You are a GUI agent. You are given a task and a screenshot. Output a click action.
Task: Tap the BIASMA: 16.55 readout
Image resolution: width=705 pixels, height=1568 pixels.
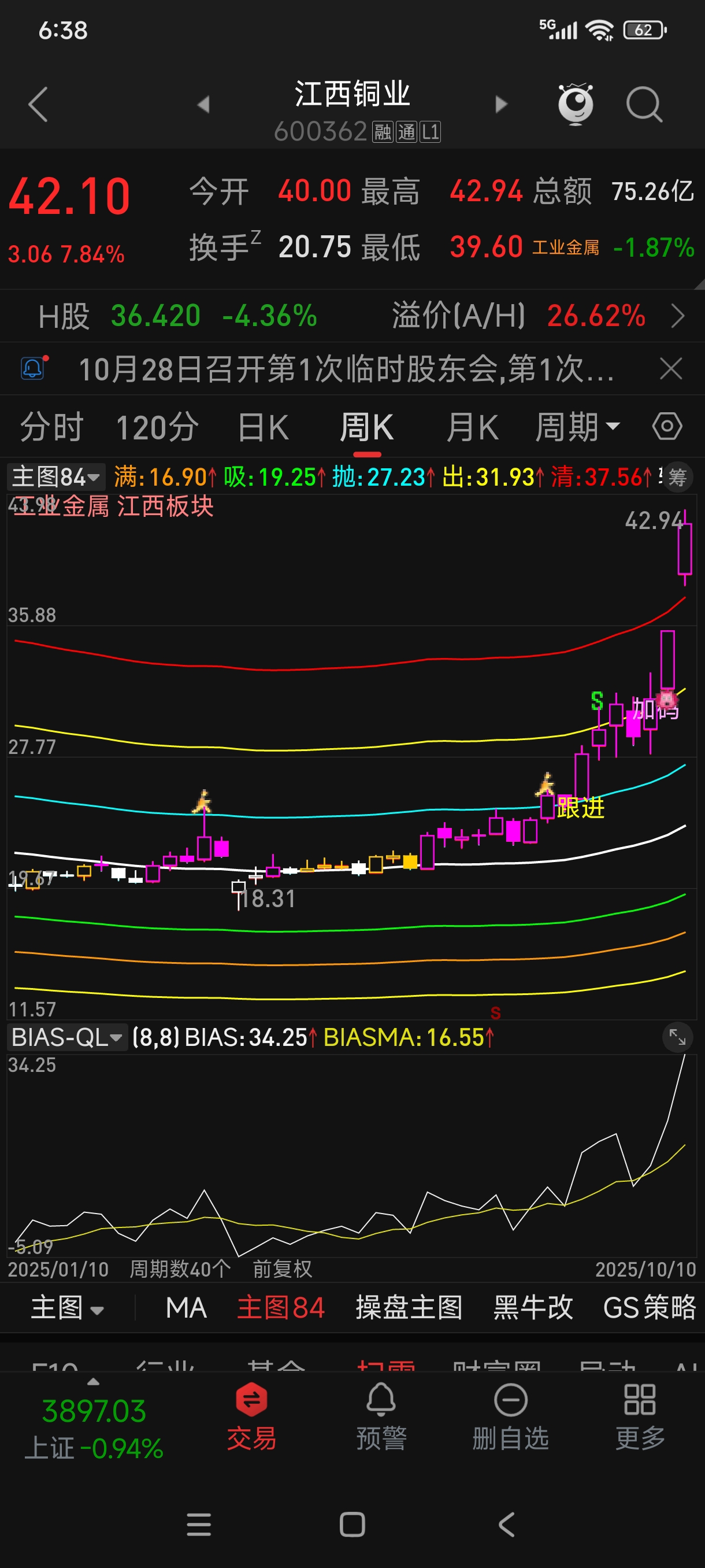[408, 1037]
